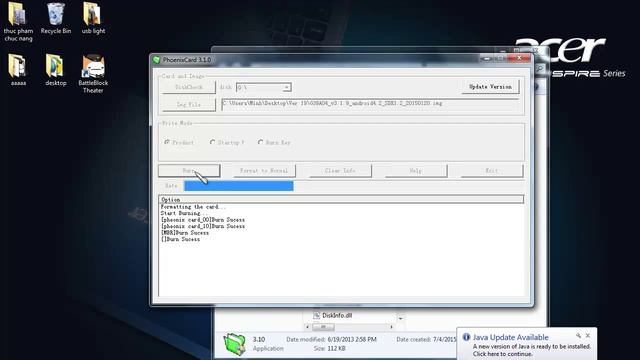Click the green 3.10 application icon in details pane
The width and height of the screenshot is (640, 360).
point(235,343)
